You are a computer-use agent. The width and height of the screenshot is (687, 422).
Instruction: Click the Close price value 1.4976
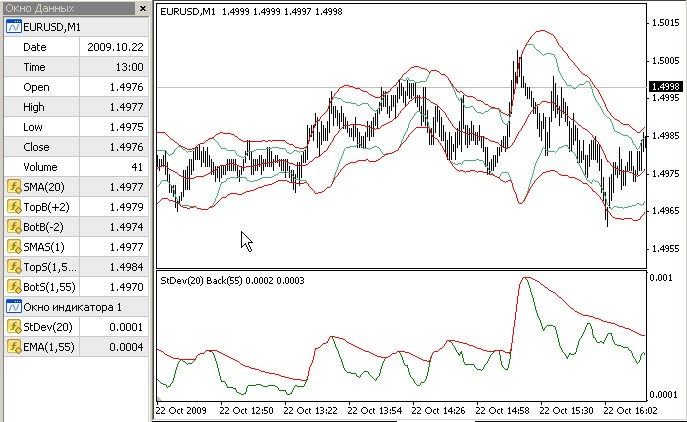coord(126,147)
